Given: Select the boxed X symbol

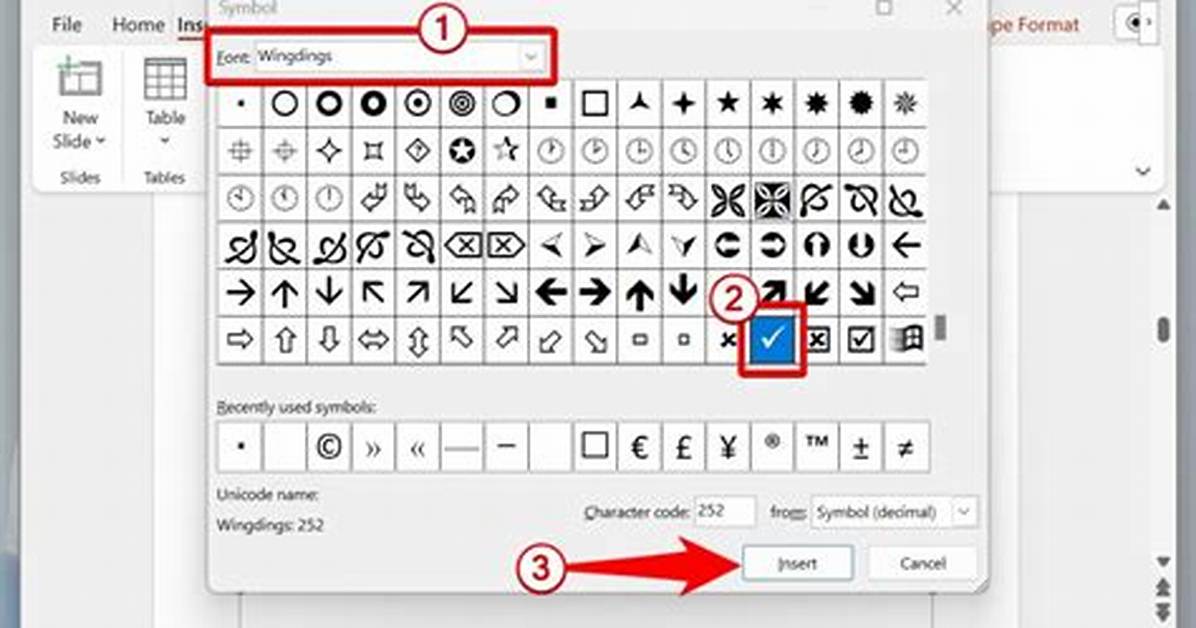Looking at the screenshot, I should 817,340.
